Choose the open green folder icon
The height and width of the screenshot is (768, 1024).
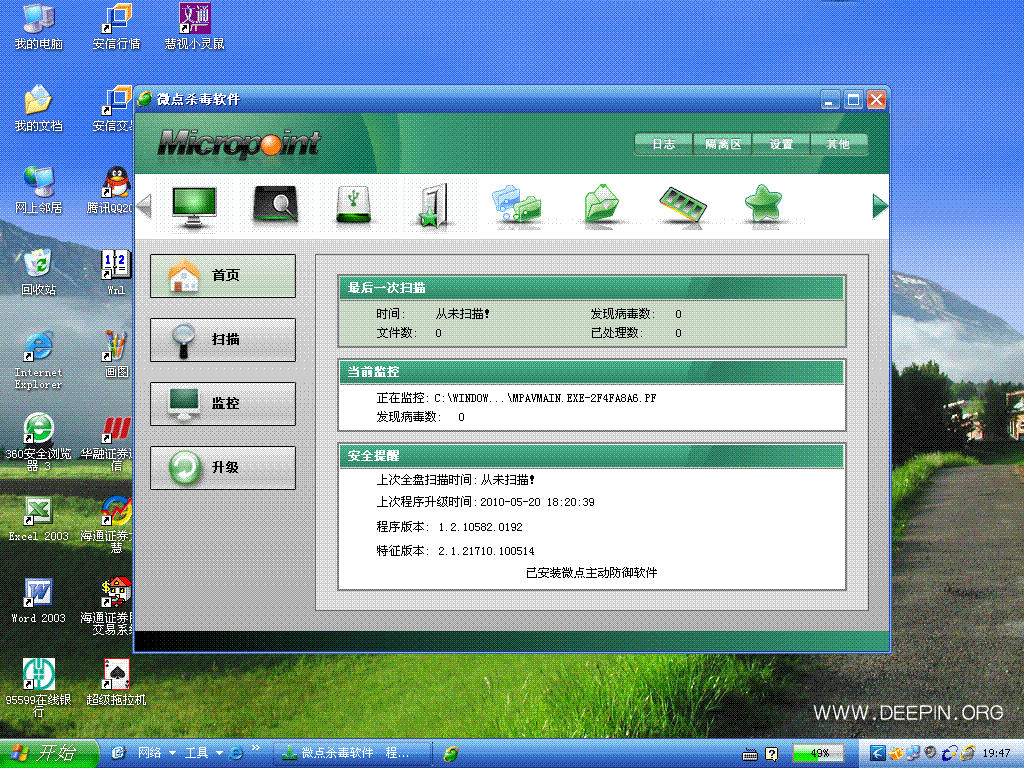pos(603,204)
